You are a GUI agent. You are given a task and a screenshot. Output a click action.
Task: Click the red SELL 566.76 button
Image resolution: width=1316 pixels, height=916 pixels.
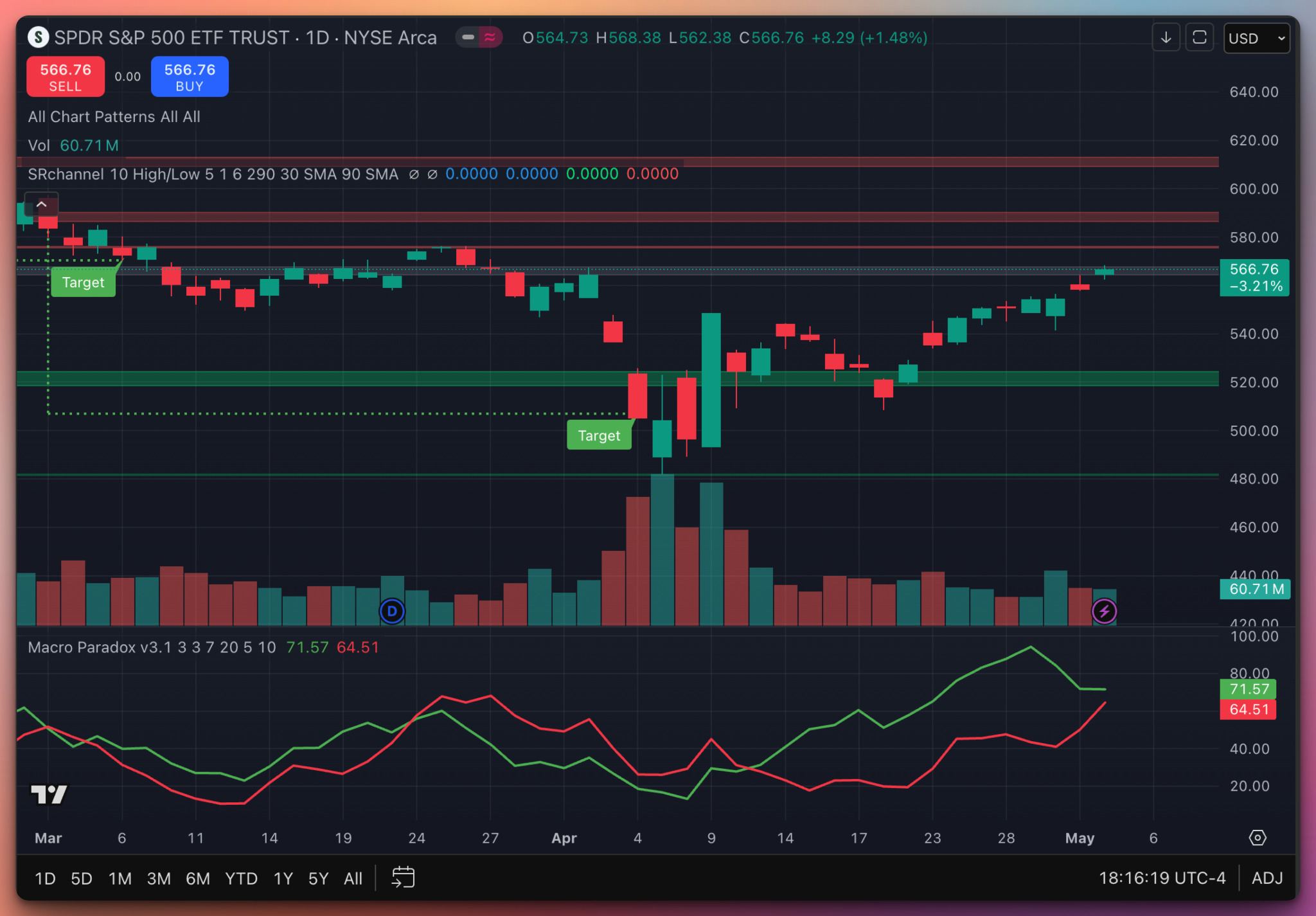click(66, 77)
